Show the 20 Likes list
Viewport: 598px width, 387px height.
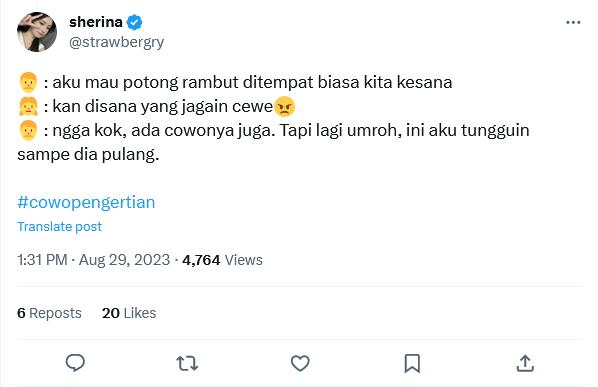(x=129, y=313)
